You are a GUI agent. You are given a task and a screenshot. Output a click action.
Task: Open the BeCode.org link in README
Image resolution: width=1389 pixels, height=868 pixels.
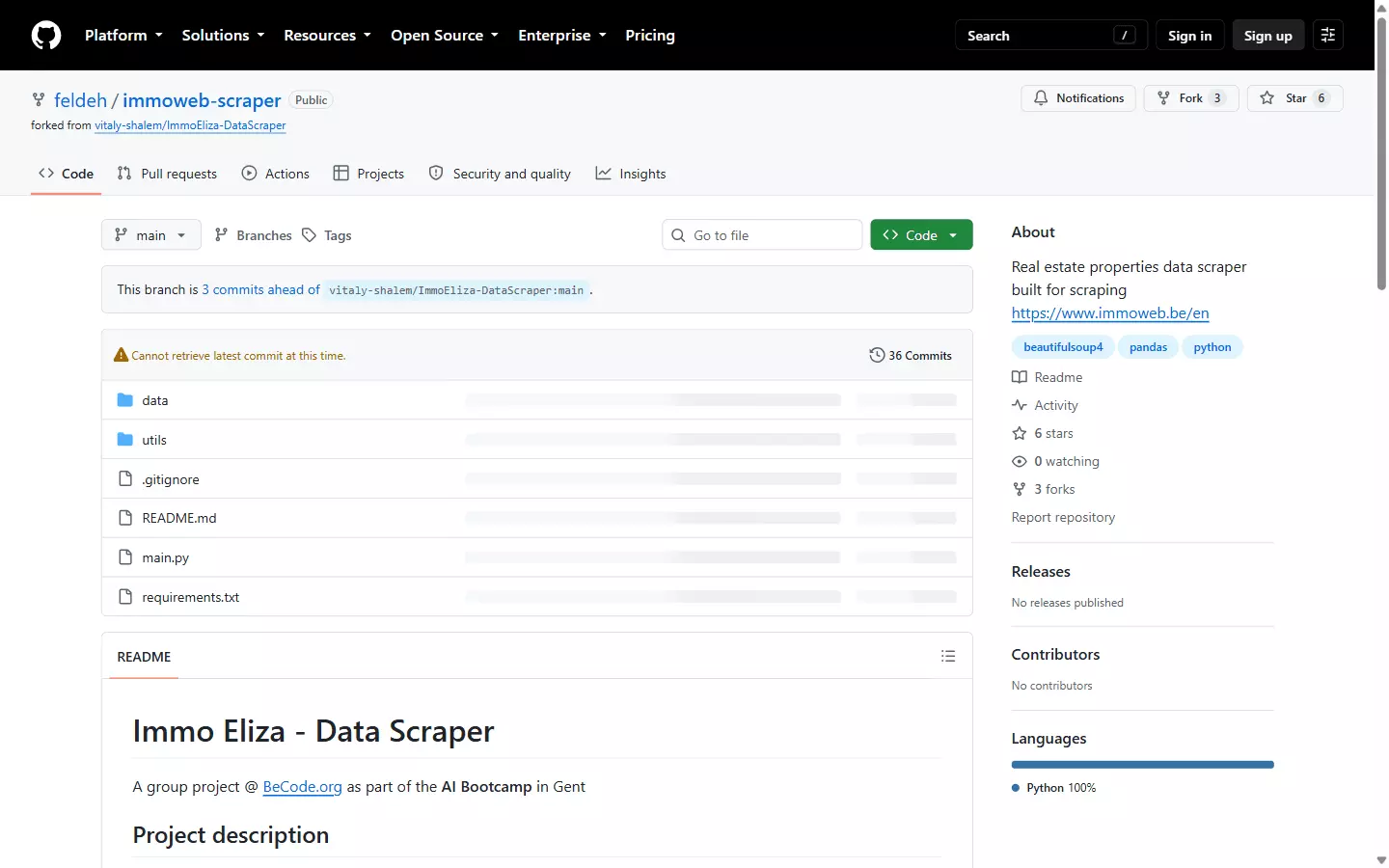point(303,787)
